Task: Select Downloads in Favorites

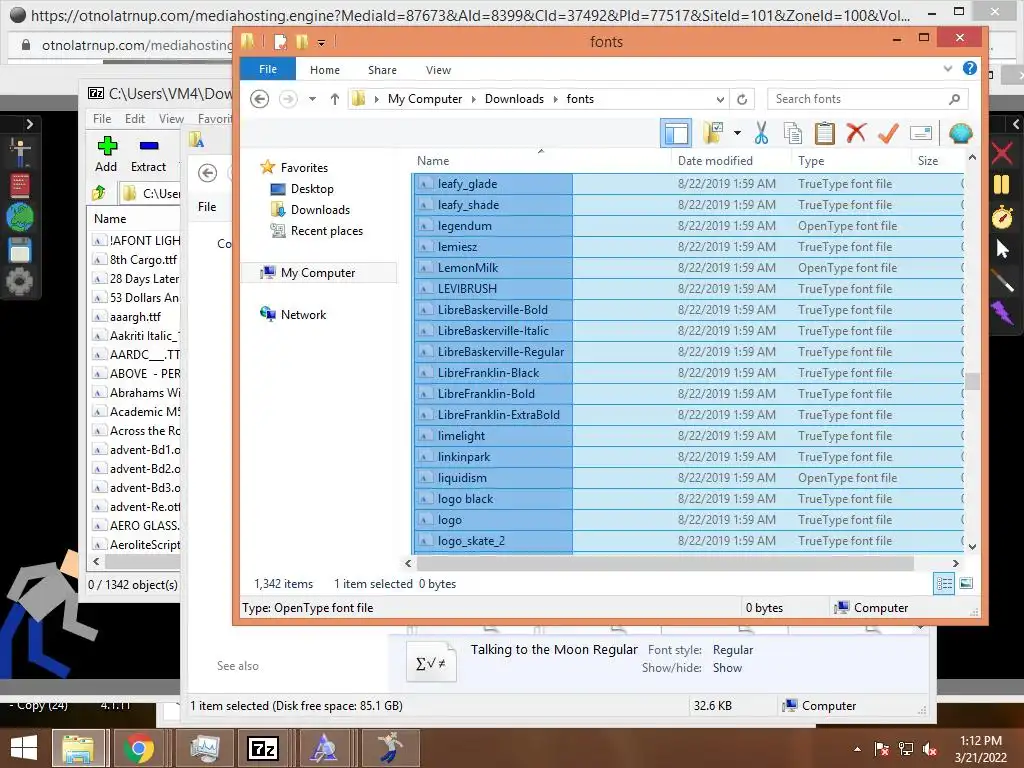Action: (320, 210)
